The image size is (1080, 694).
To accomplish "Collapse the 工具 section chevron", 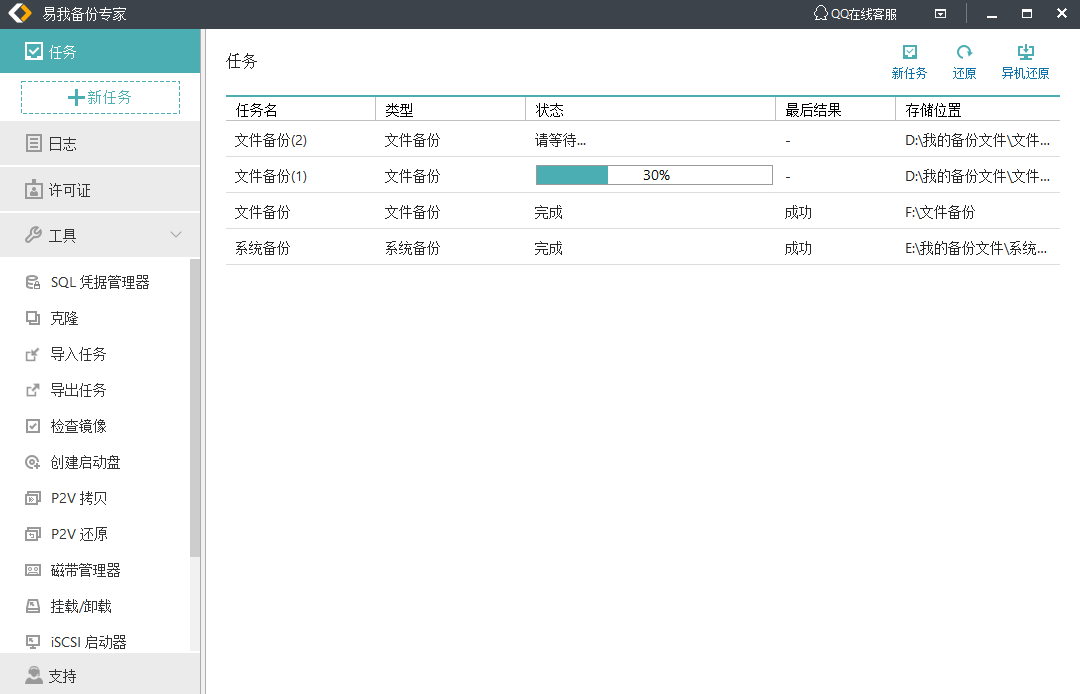I will pos(176,235).
